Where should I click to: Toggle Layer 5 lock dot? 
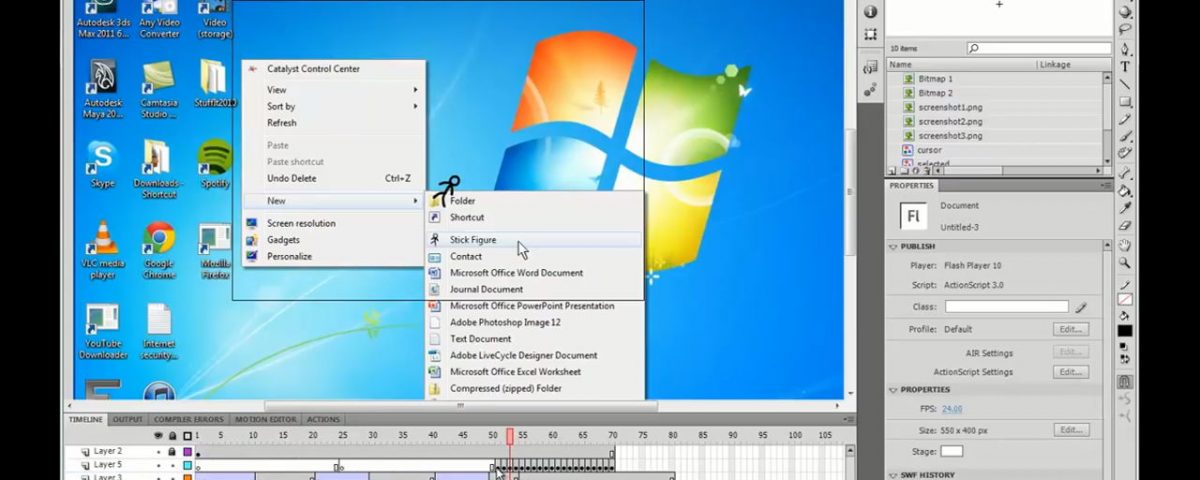click(172, 465)
